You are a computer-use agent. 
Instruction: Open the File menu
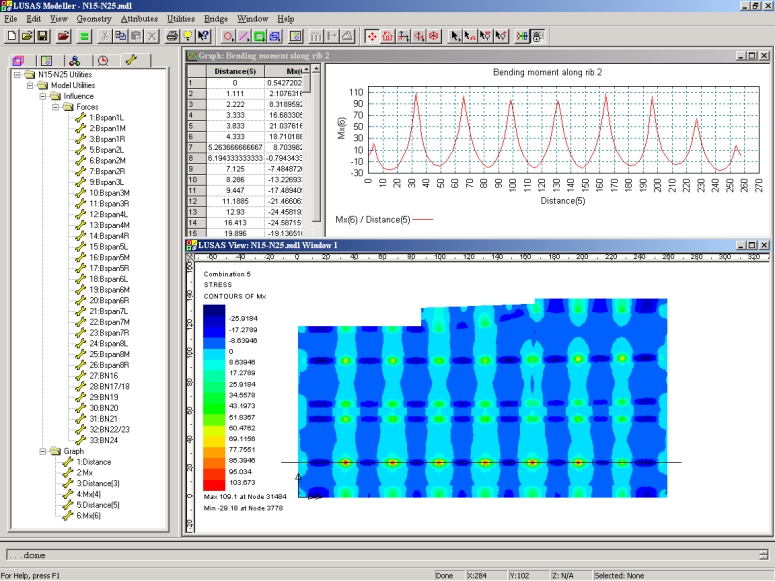(10, 19)
